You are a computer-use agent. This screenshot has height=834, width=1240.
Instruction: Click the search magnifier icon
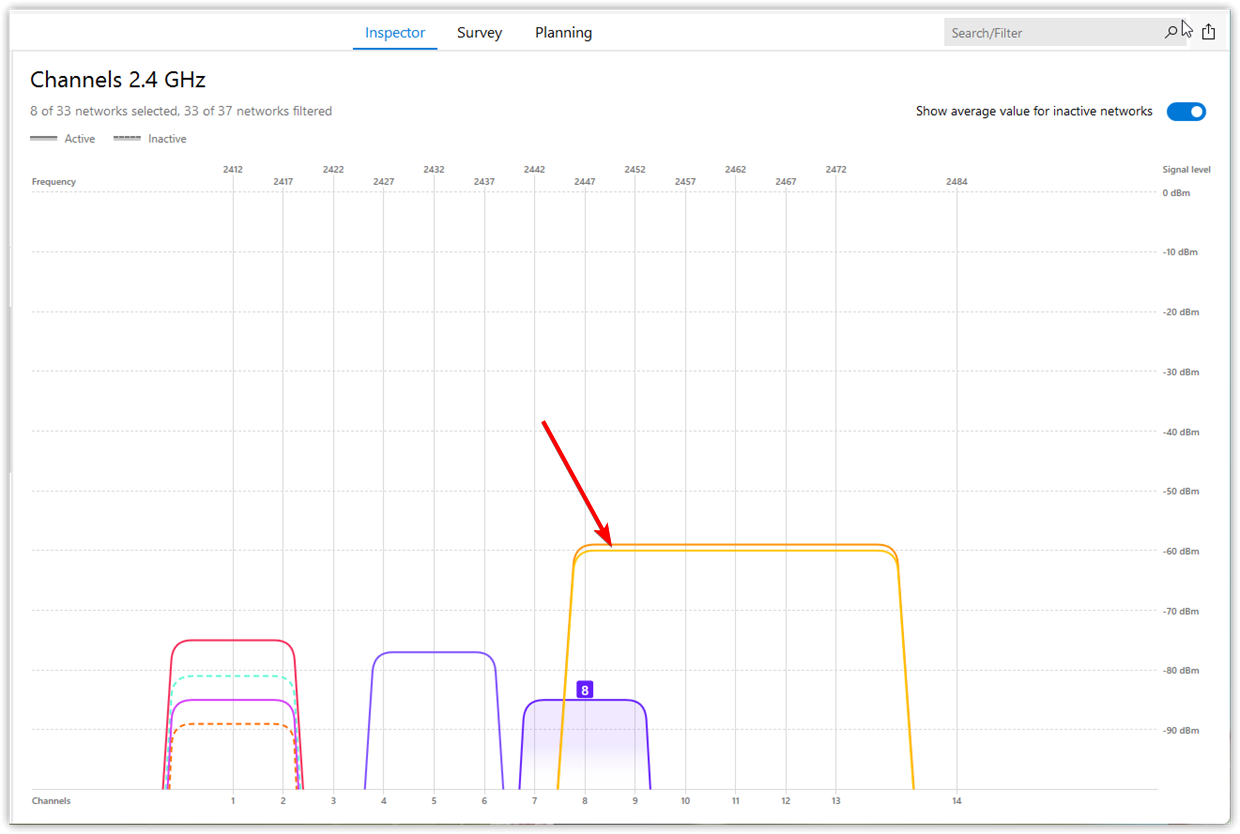(x=1170, y=31)
